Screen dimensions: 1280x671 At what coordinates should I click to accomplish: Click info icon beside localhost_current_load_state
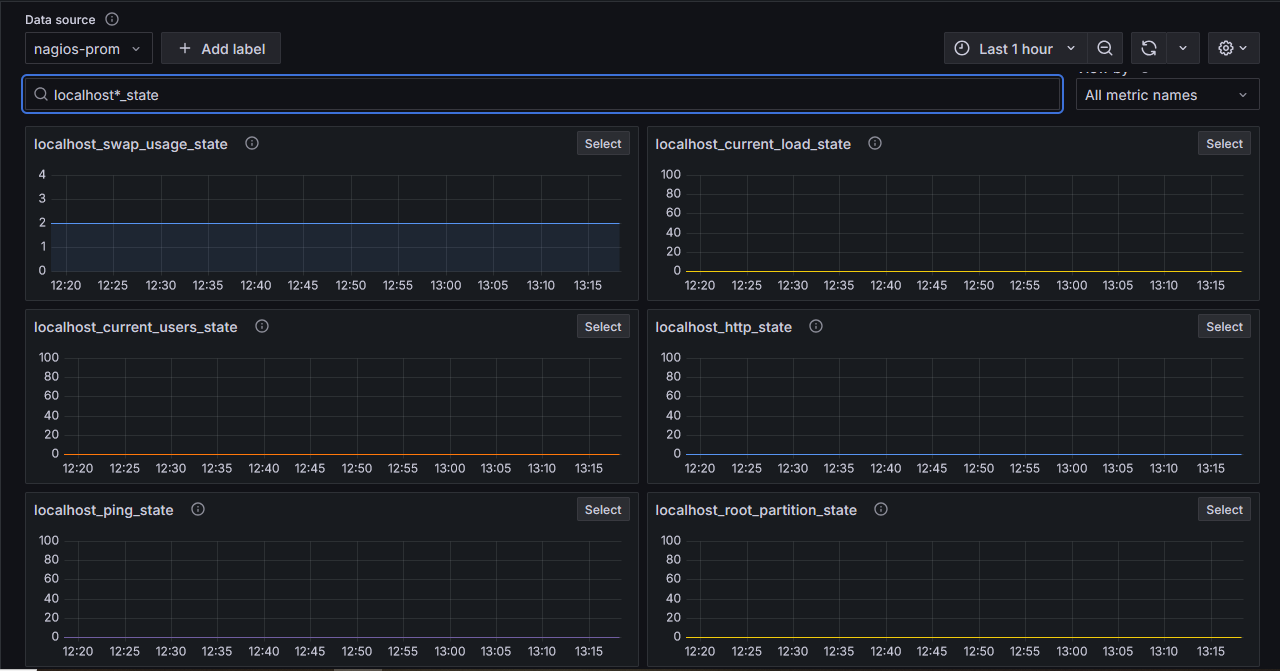click(x=875, y=143)
